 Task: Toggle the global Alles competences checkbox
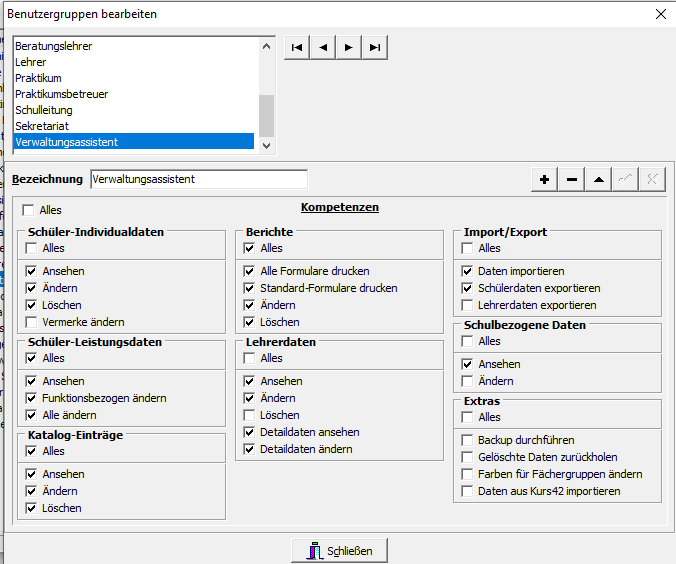click(28, 210)
